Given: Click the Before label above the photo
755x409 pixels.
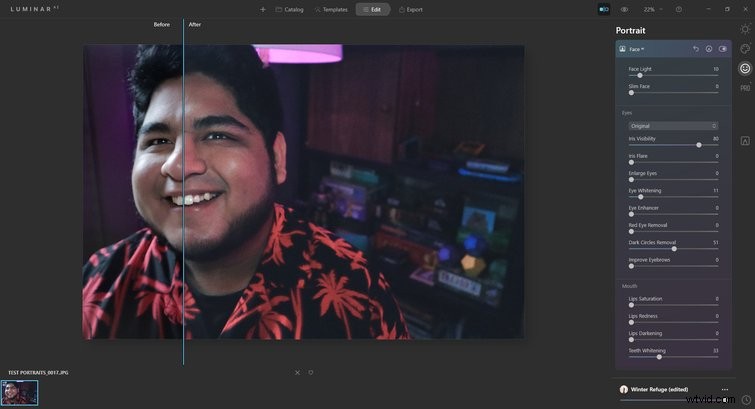Looking at the screenshot, I should [x=162, y=25].
